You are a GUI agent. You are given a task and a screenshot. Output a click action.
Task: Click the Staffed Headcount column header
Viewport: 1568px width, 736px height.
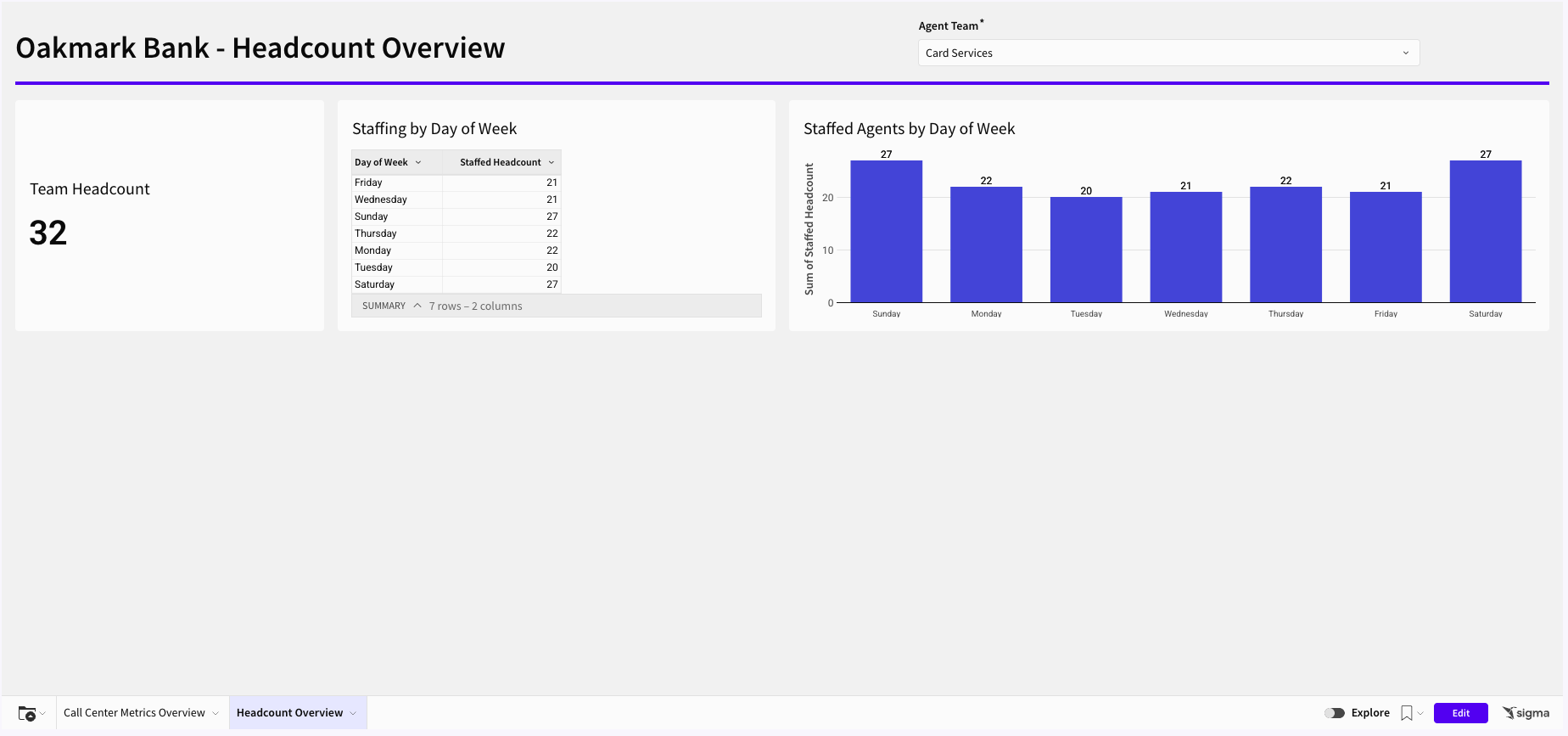pyautogui.click(x=501, y=162)
